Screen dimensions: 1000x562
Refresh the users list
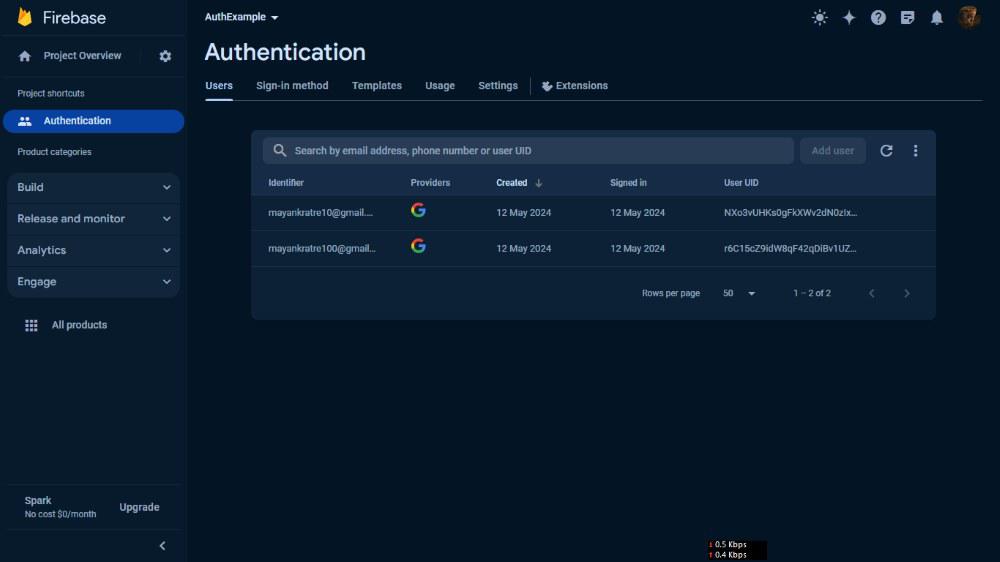coord(886,151)
